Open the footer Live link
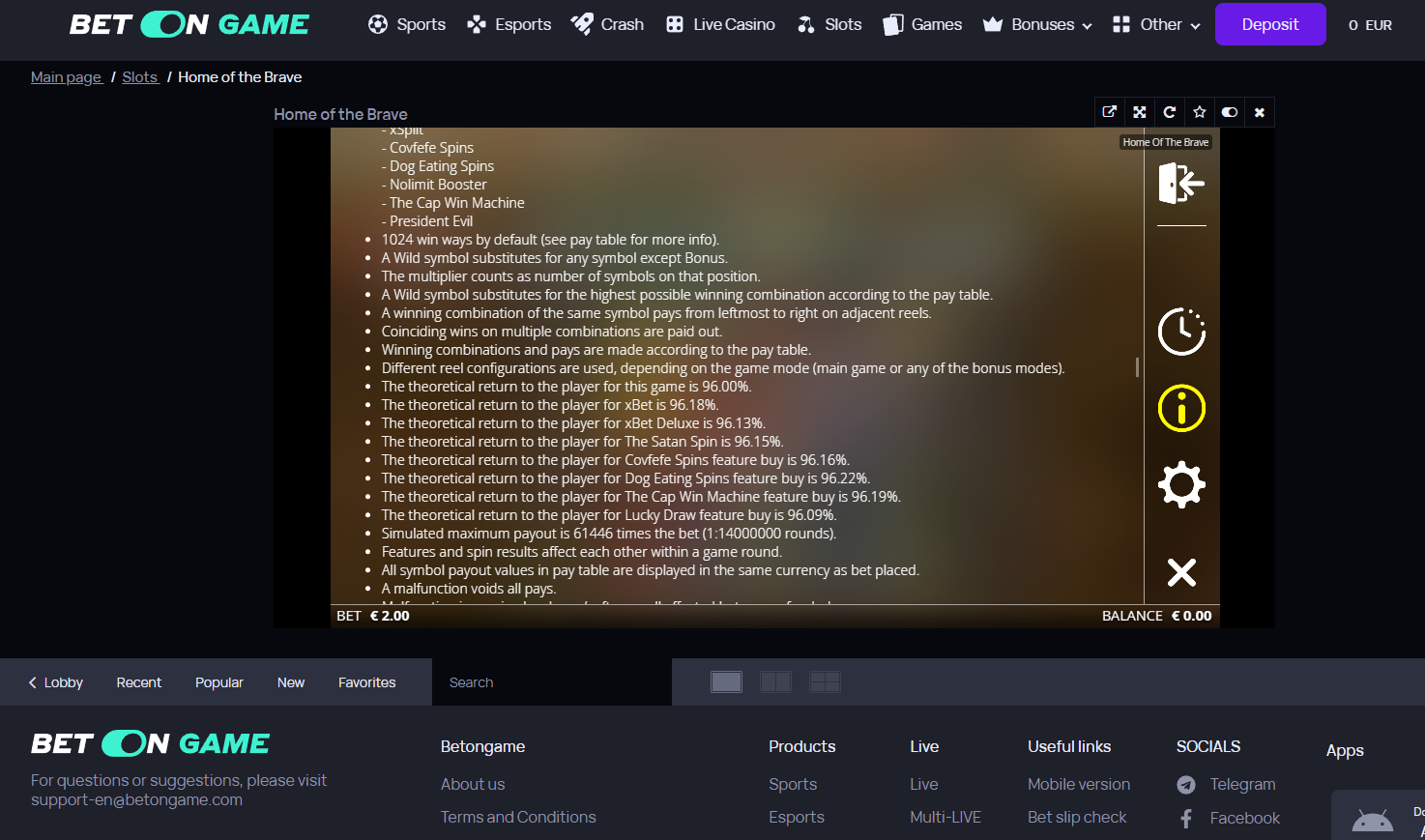1425x840 pixels. [x=924, y=784]
